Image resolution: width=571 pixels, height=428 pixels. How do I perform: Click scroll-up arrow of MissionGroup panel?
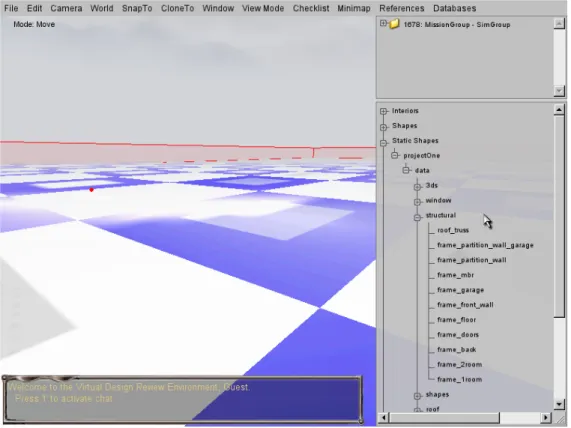pos(559,24)
